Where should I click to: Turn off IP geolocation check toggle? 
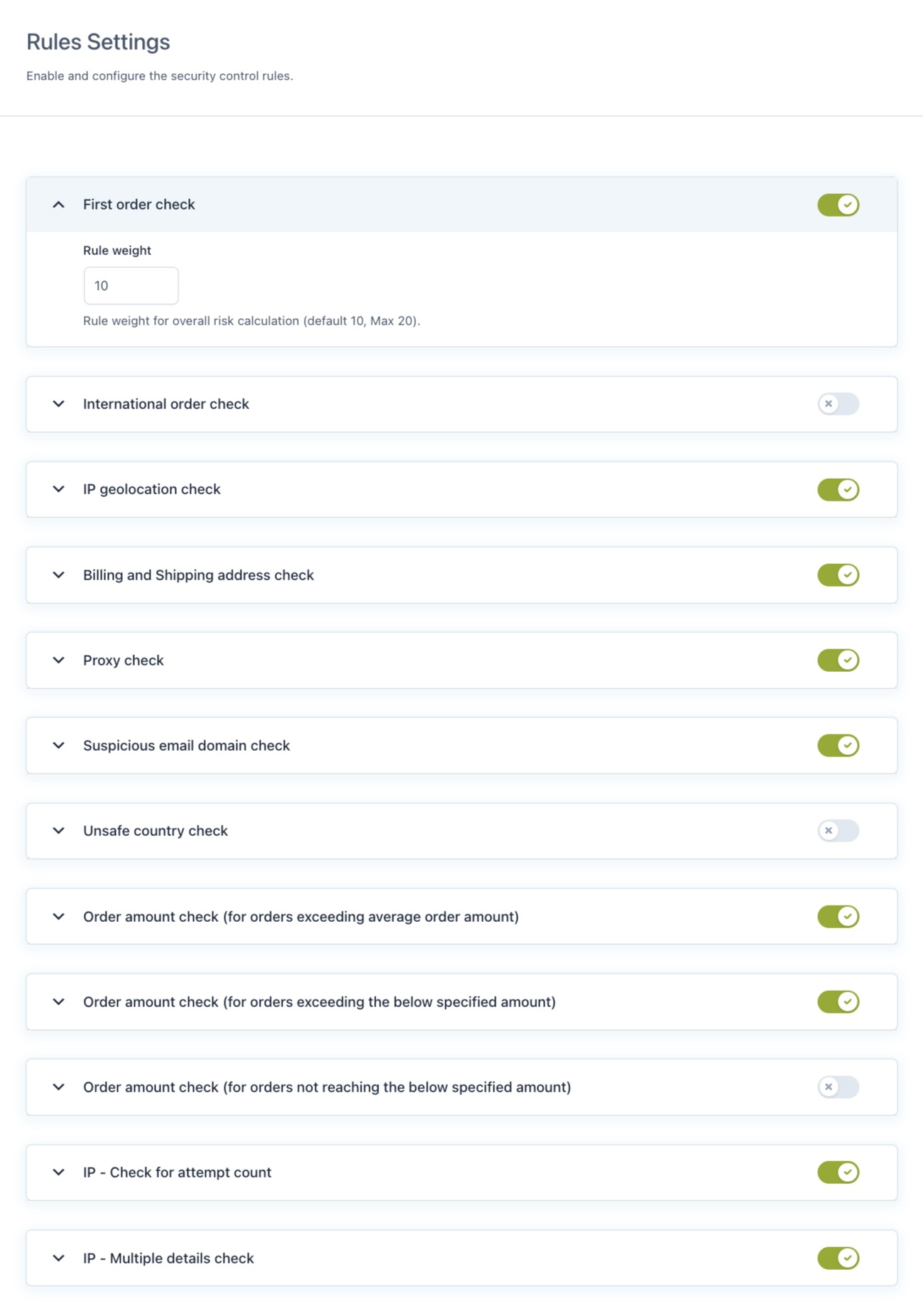click(x=838, y=489)
